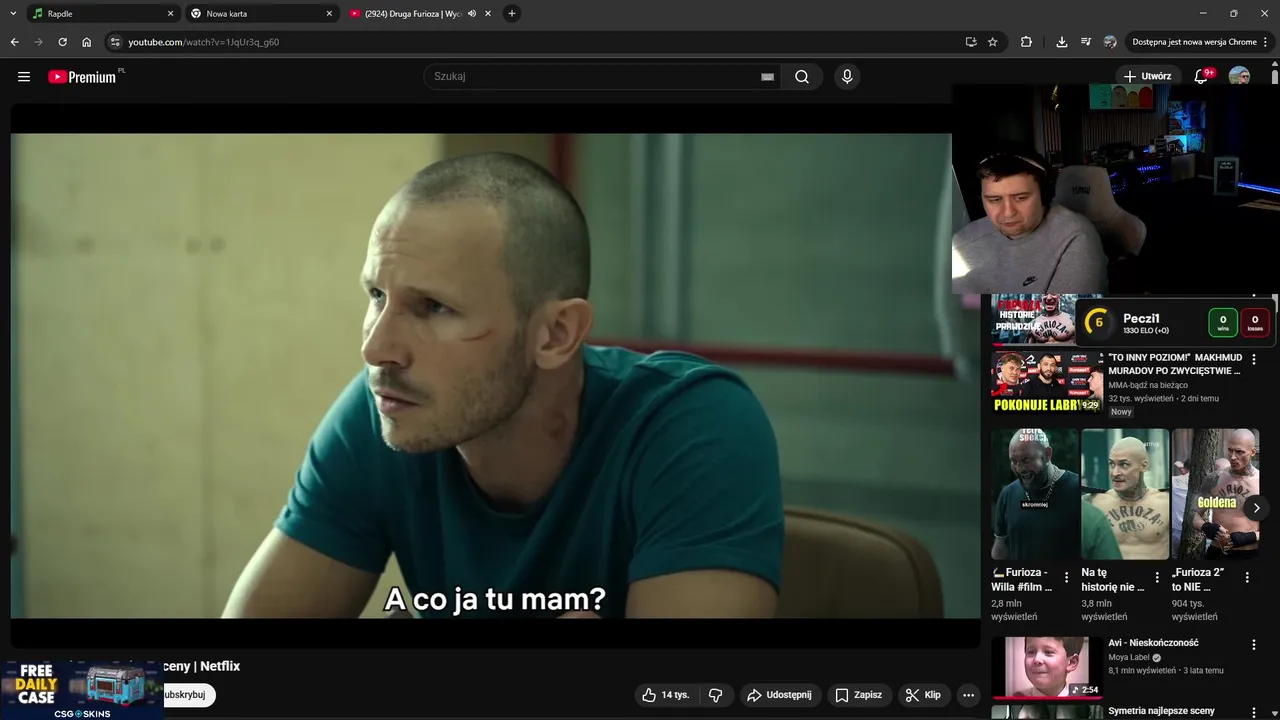Start voice search with microphone icon
The height and width of the screenshot is (720, 1280).
[x=847, y=77]
